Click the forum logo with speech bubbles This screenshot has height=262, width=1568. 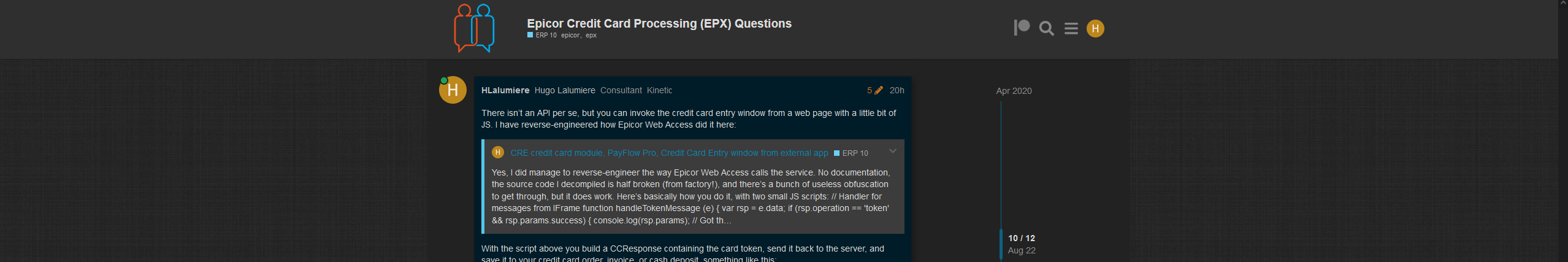[x=474, y=28]
